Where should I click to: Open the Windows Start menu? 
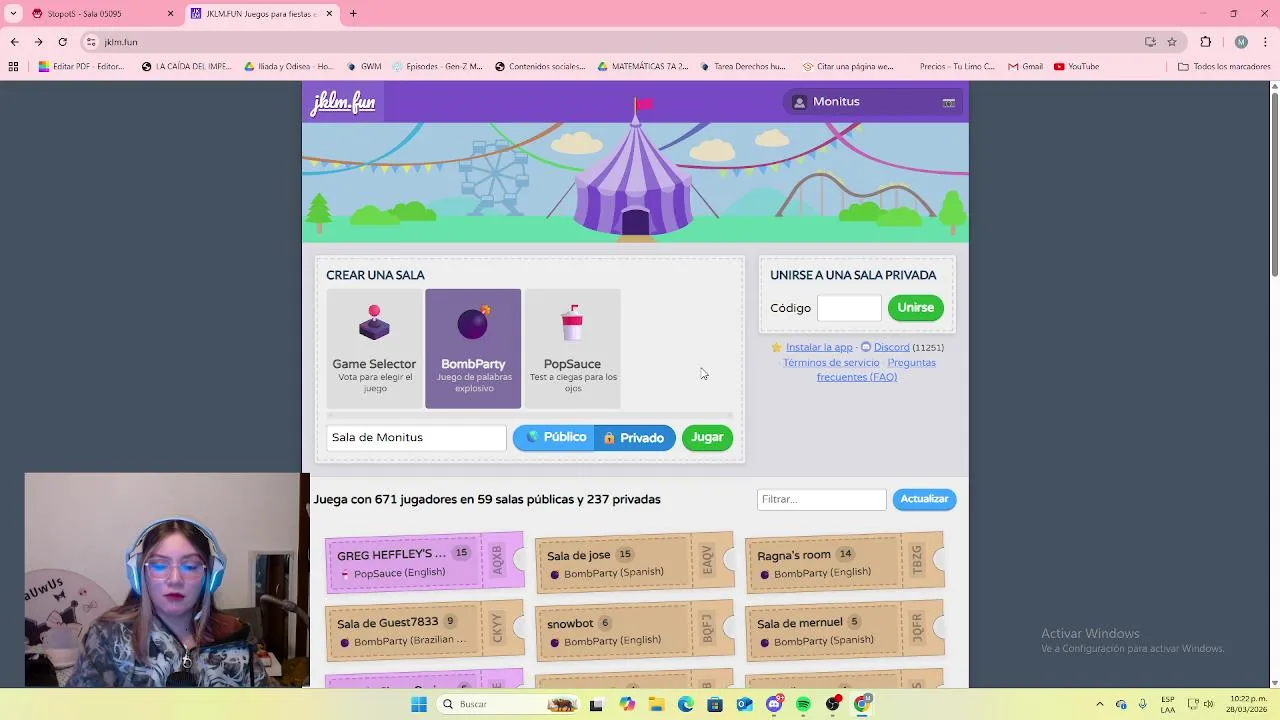419,704
